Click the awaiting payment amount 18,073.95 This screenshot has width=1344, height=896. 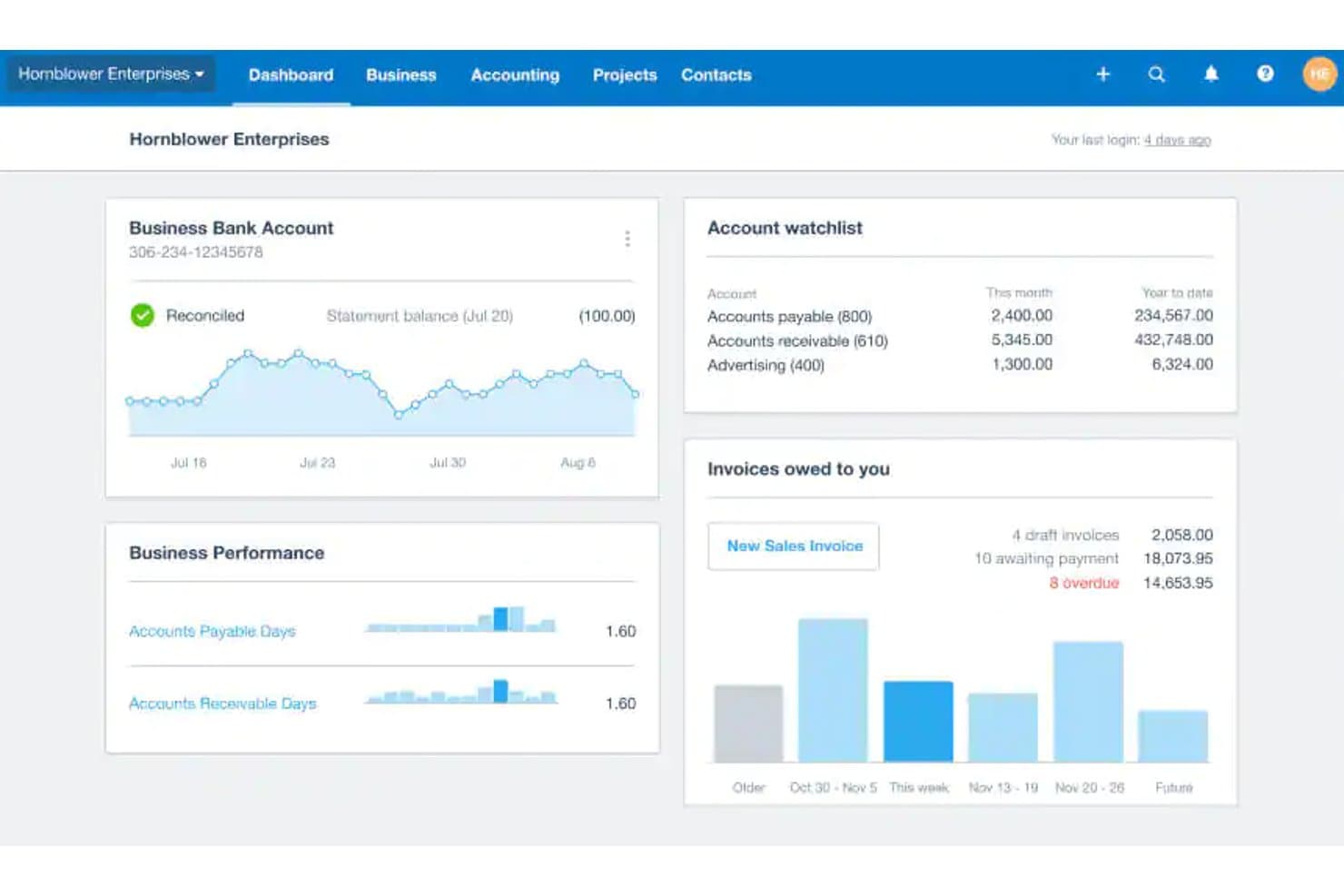[x=1178, y=558]
